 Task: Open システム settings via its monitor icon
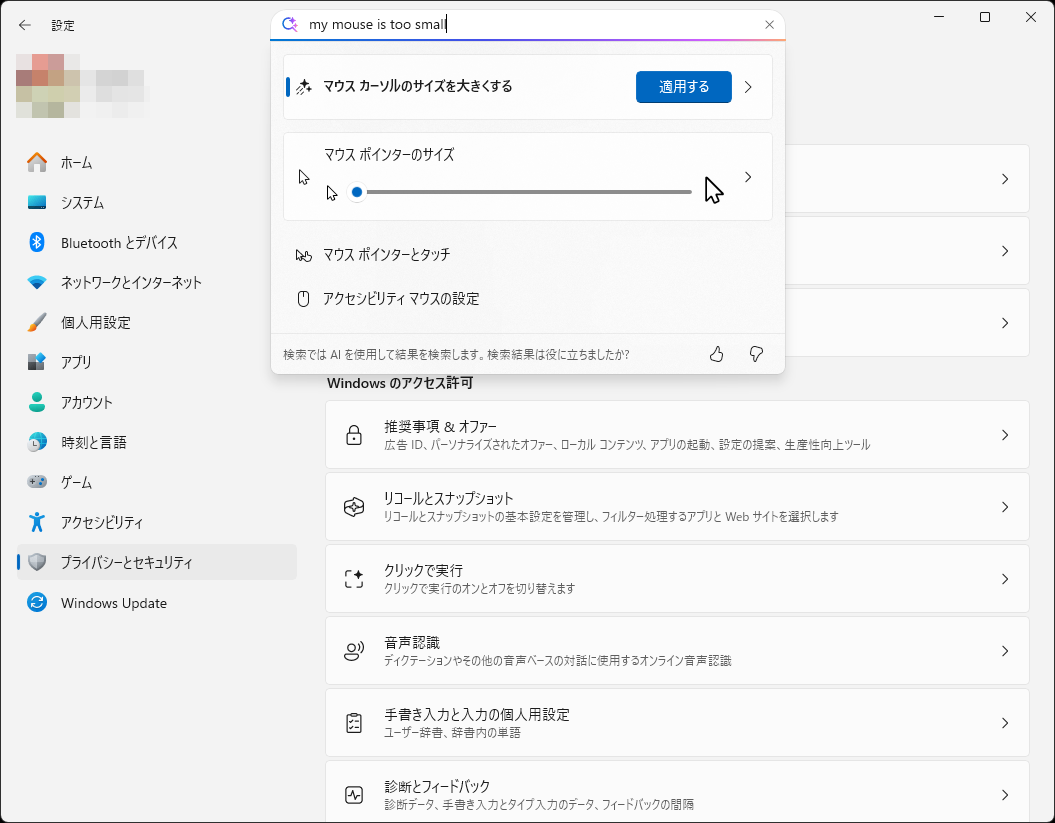pyautogui.click(x=36, y=202)
